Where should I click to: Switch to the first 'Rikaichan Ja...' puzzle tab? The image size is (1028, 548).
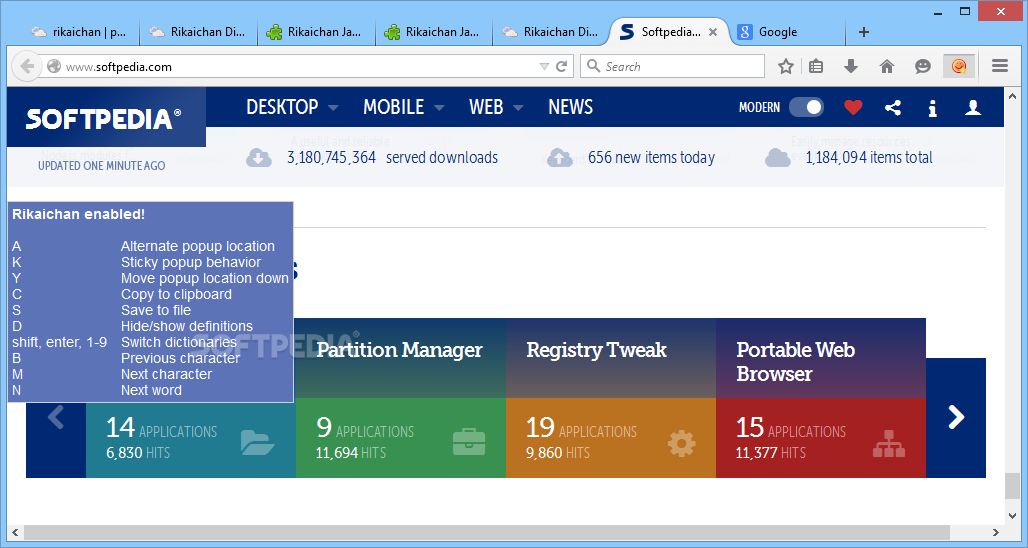pyautogui.click(x=317, y=31)
